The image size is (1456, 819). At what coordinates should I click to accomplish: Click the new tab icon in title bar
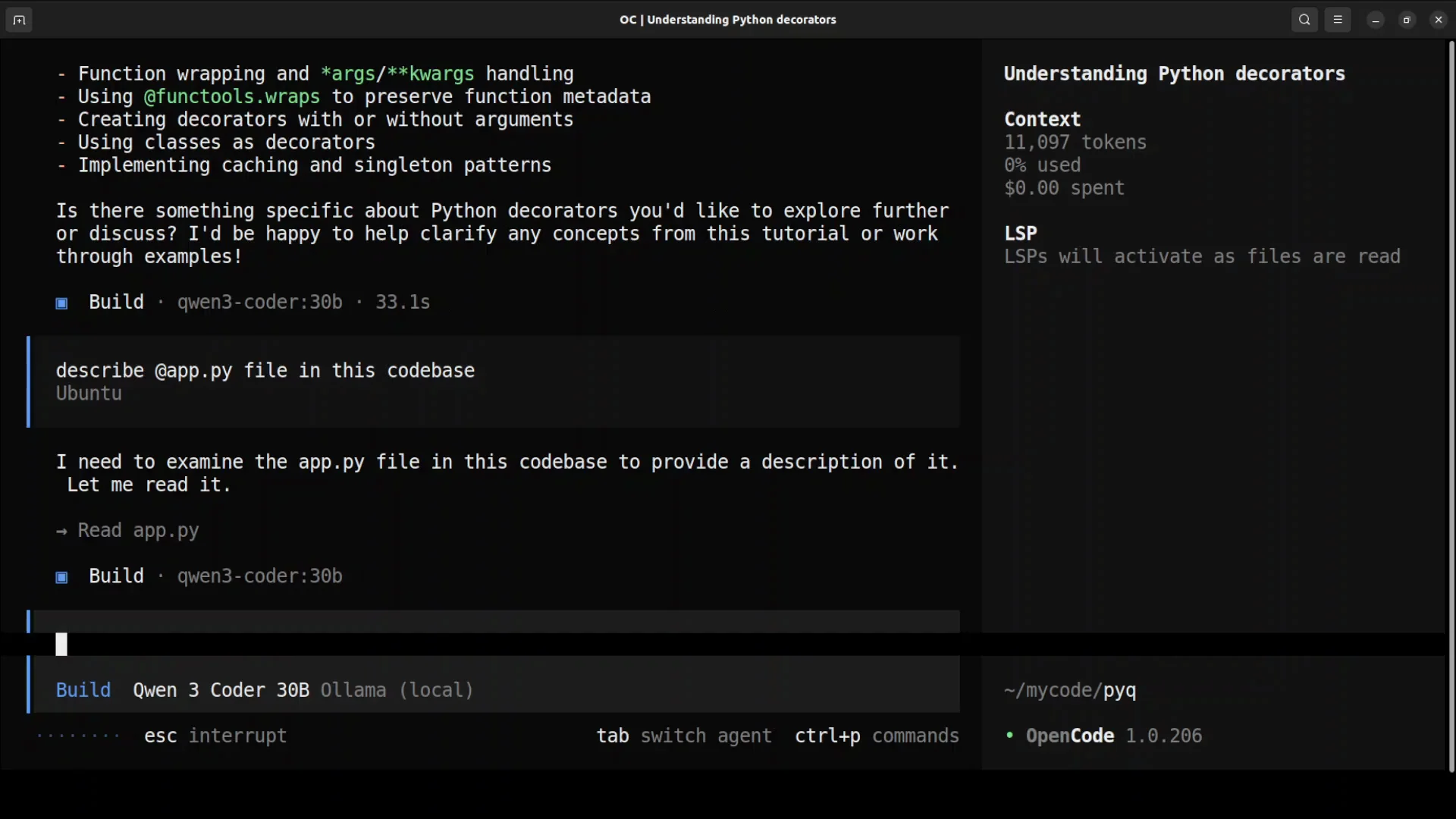pyautogui.click(x=19, y=20)
